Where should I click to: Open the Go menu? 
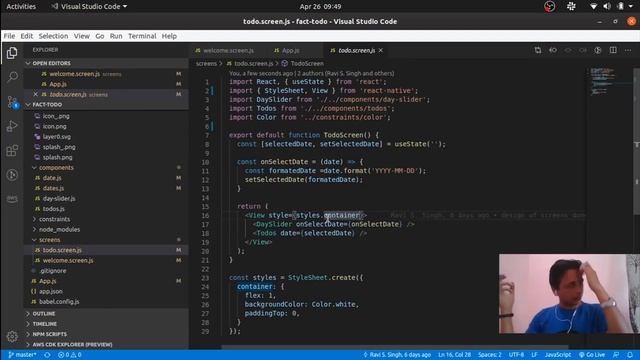click(x=100, y=36)
